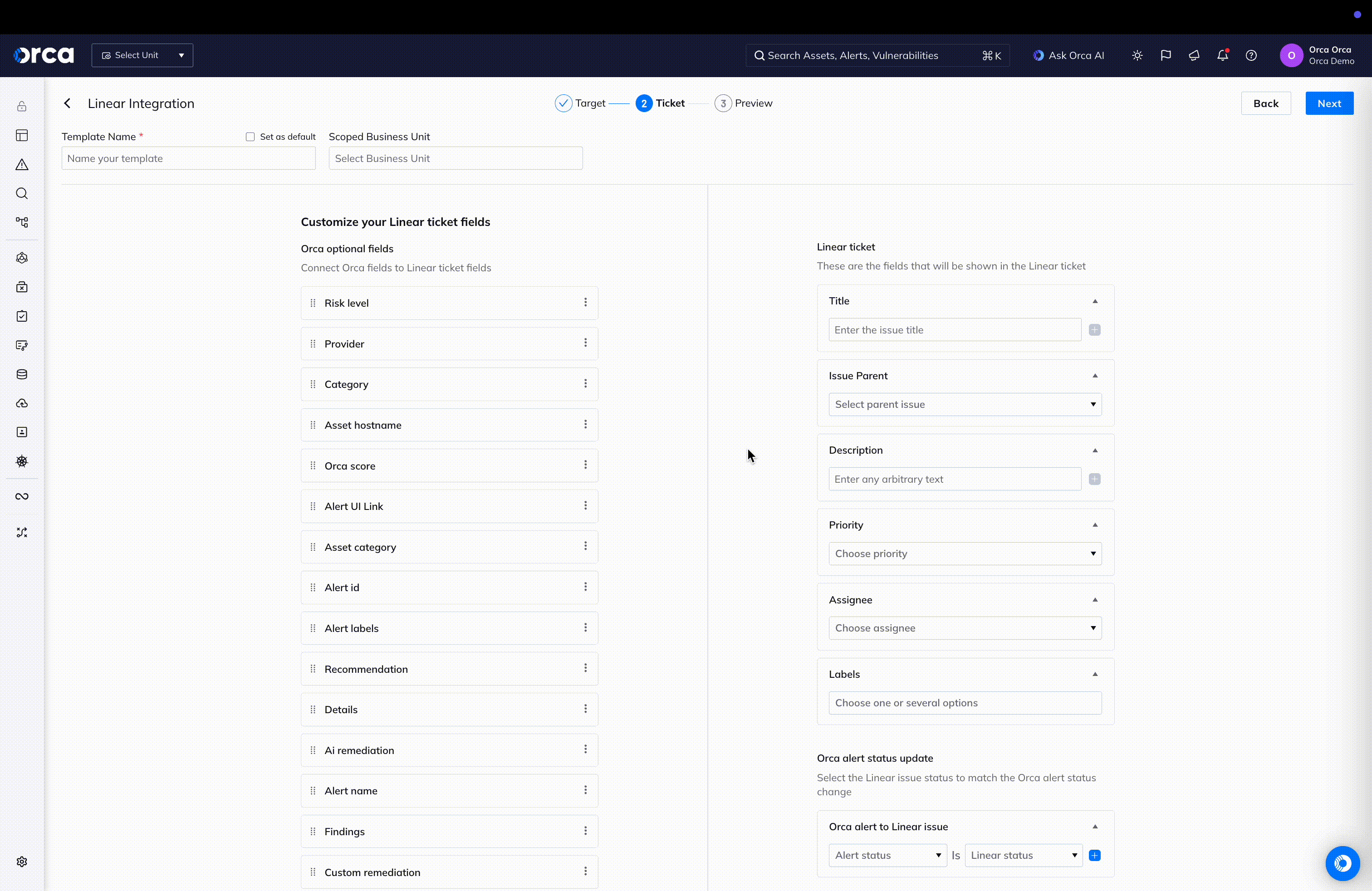
Task: Open Risk level three-dot menu
Action: pyautogui.click(x=586, y=303)
